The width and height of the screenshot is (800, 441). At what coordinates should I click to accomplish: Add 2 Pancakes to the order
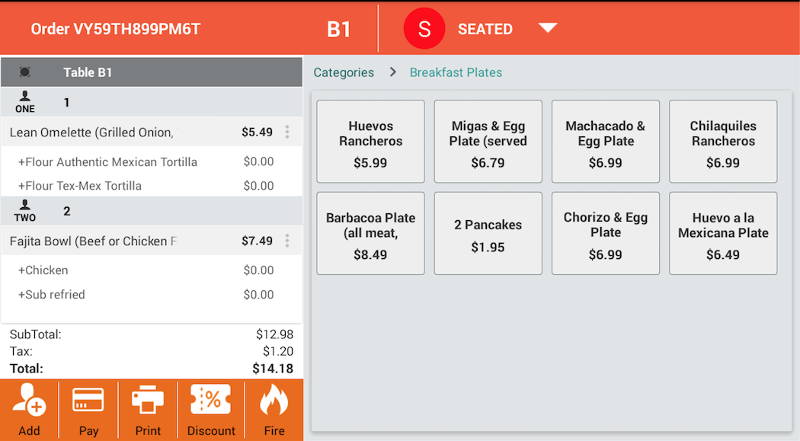click(x=488, y=233)
